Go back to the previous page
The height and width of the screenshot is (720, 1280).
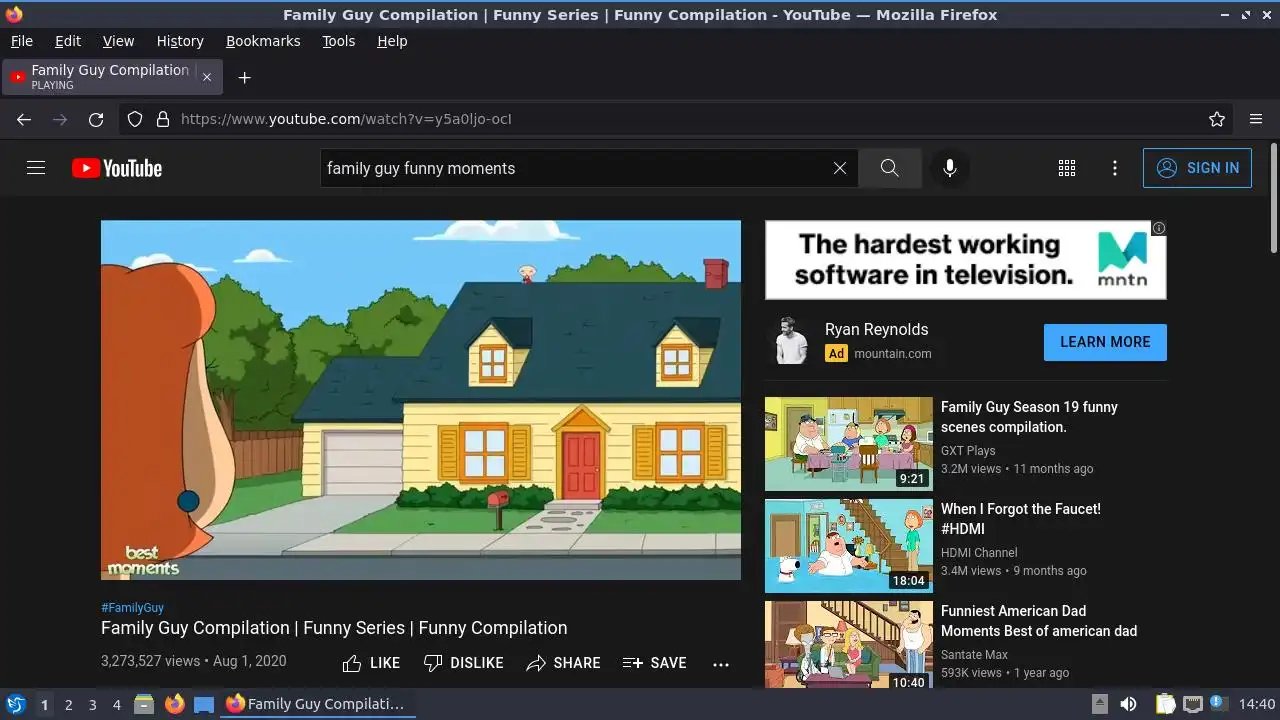(24, 119)
